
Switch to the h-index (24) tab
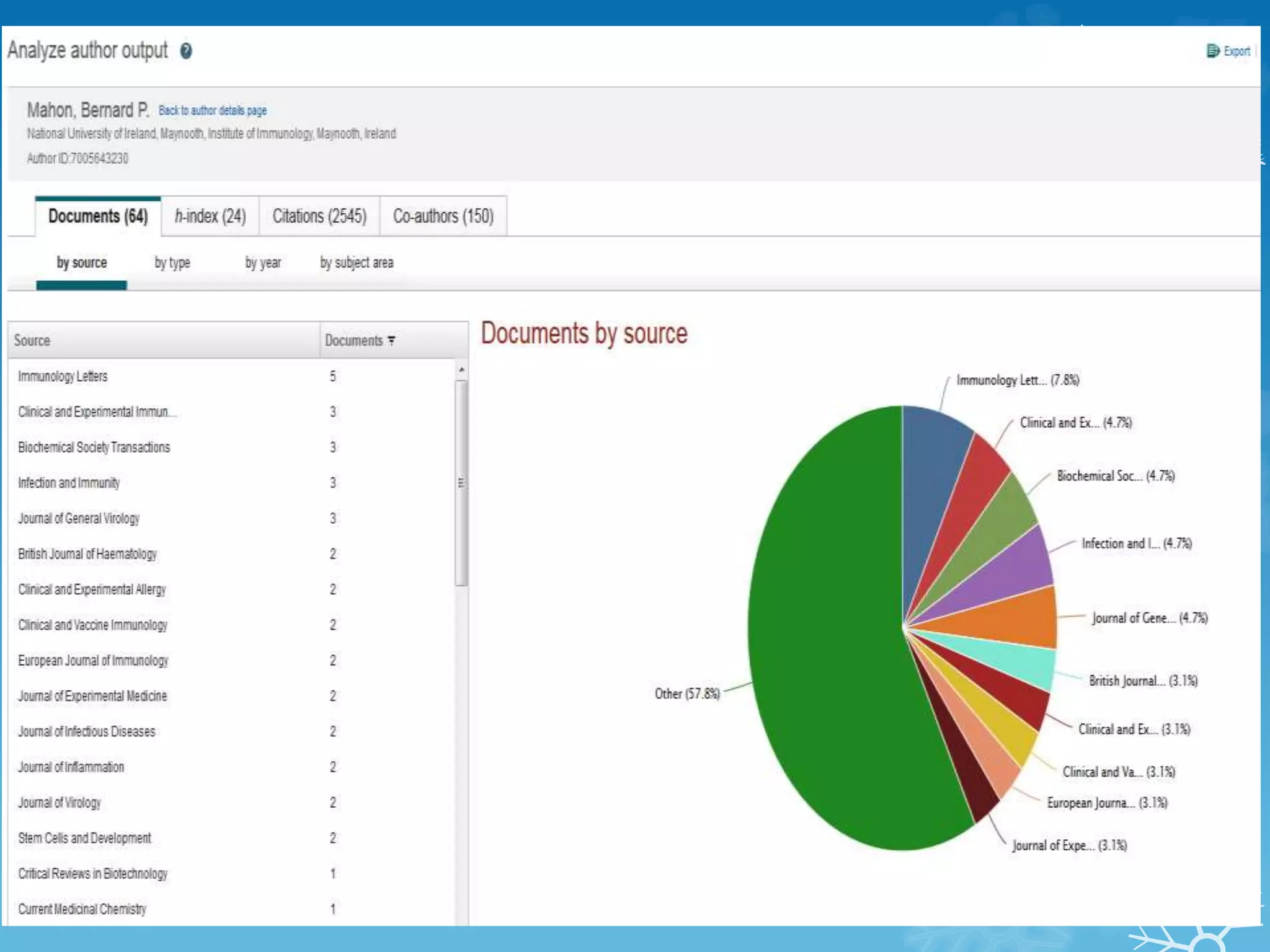210,216
